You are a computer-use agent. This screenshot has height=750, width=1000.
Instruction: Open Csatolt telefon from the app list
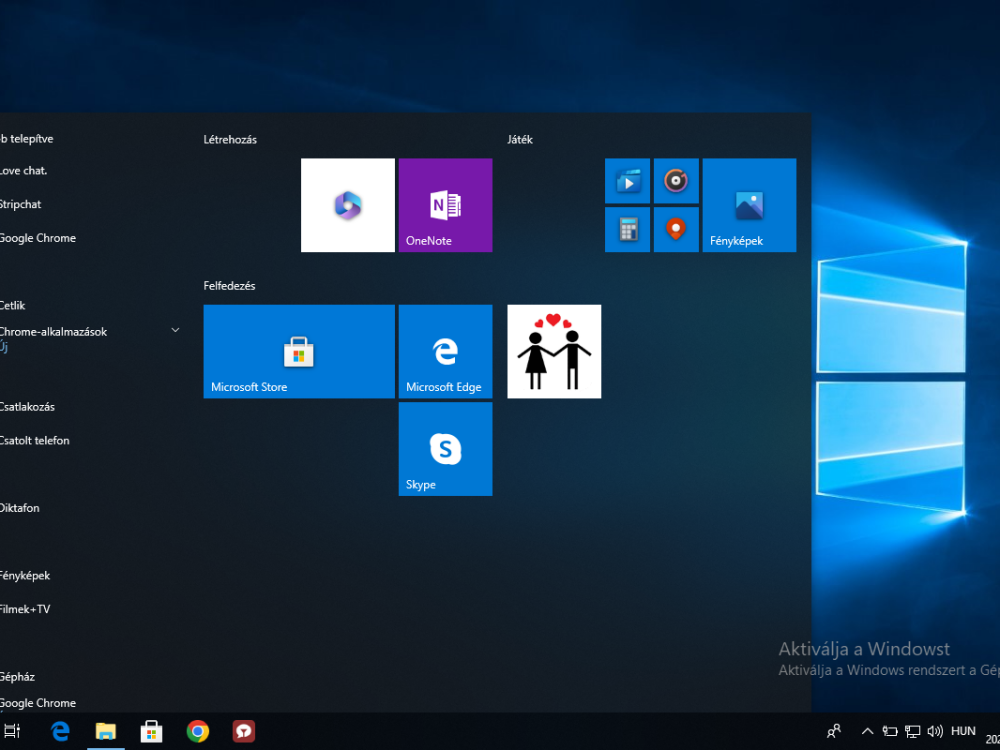[x=34, y=440]
